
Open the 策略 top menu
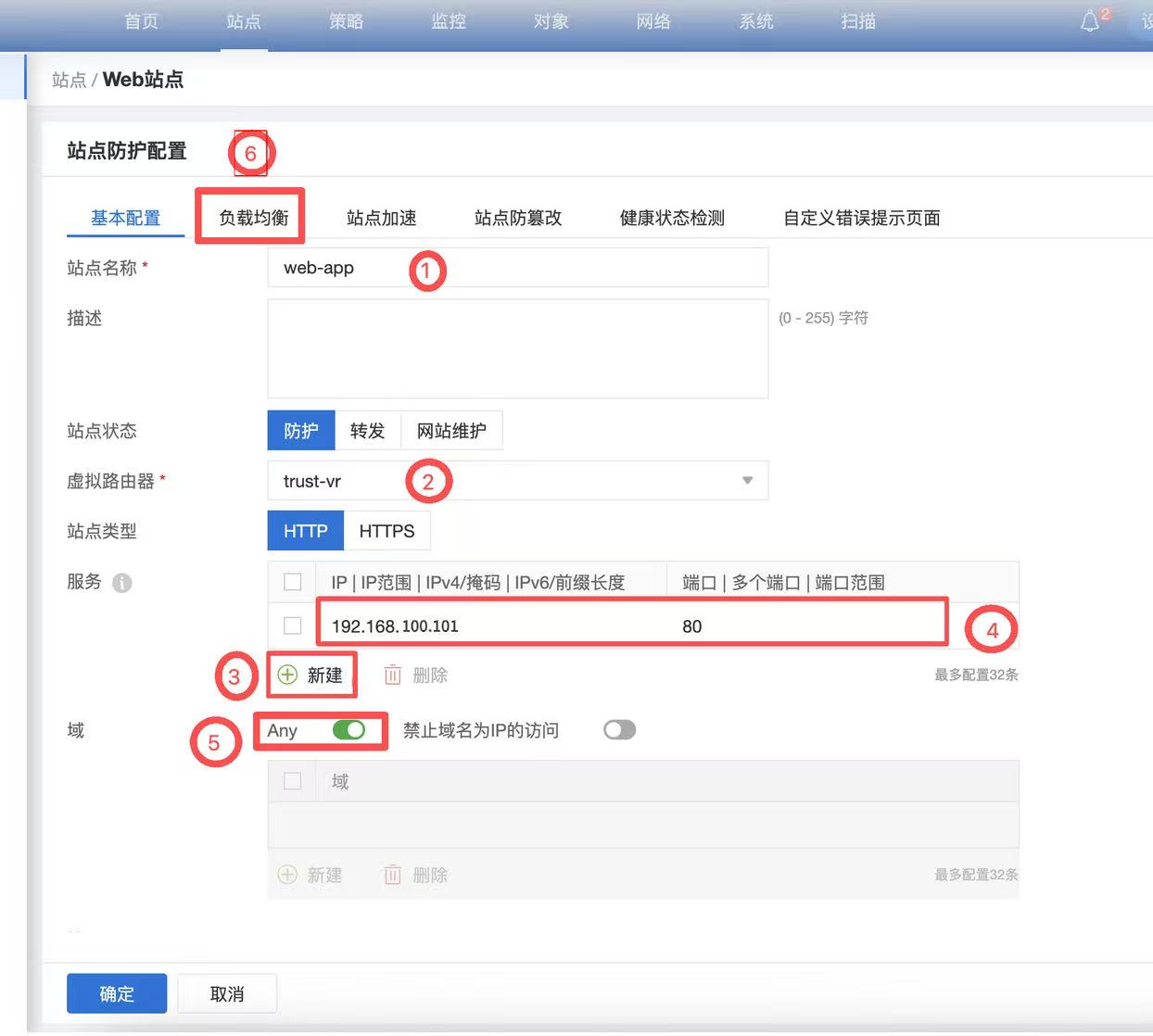coord(346,21)
